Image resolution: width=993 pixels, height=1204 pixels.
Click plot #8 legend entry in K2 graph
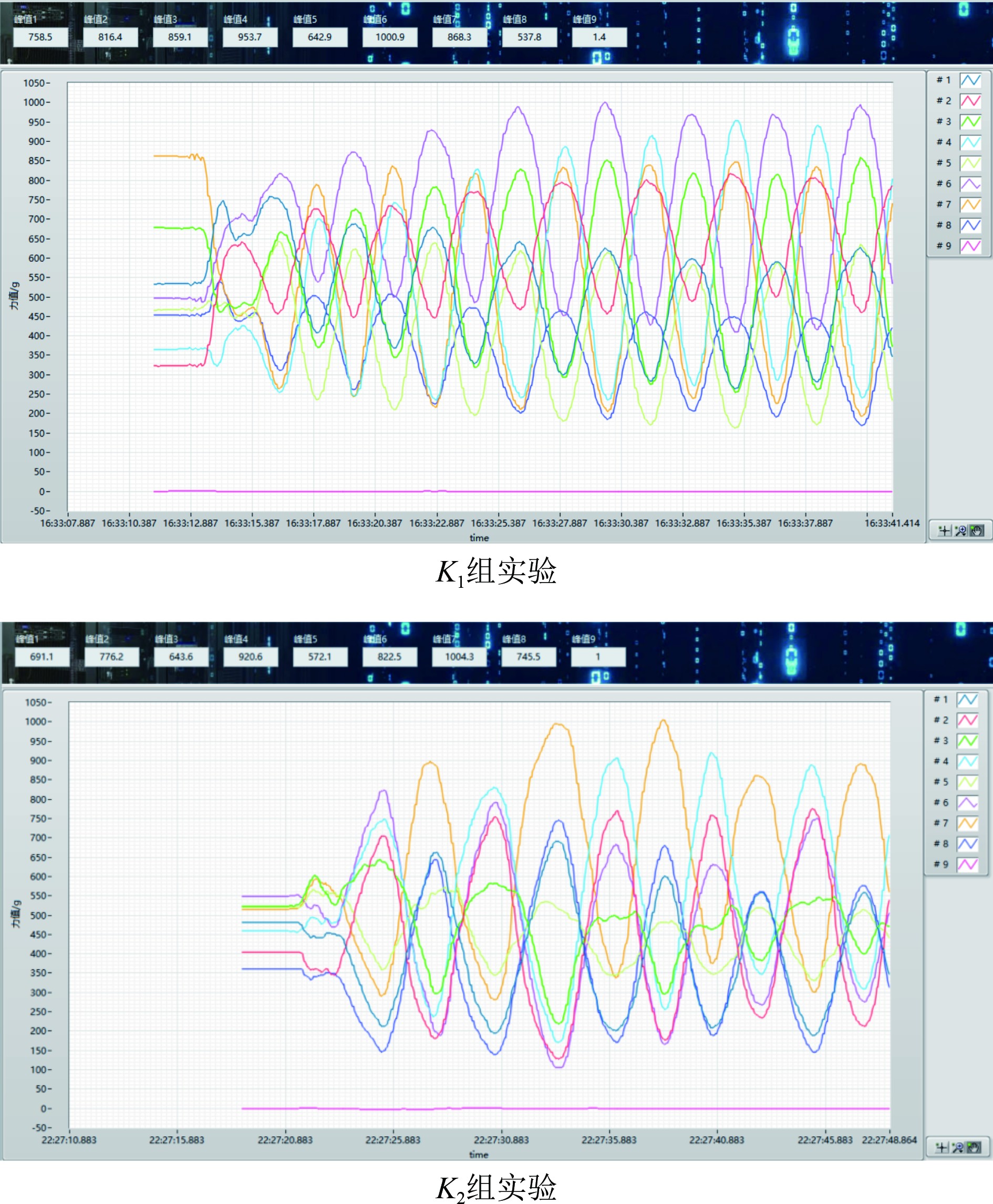[x=941, y=844]
